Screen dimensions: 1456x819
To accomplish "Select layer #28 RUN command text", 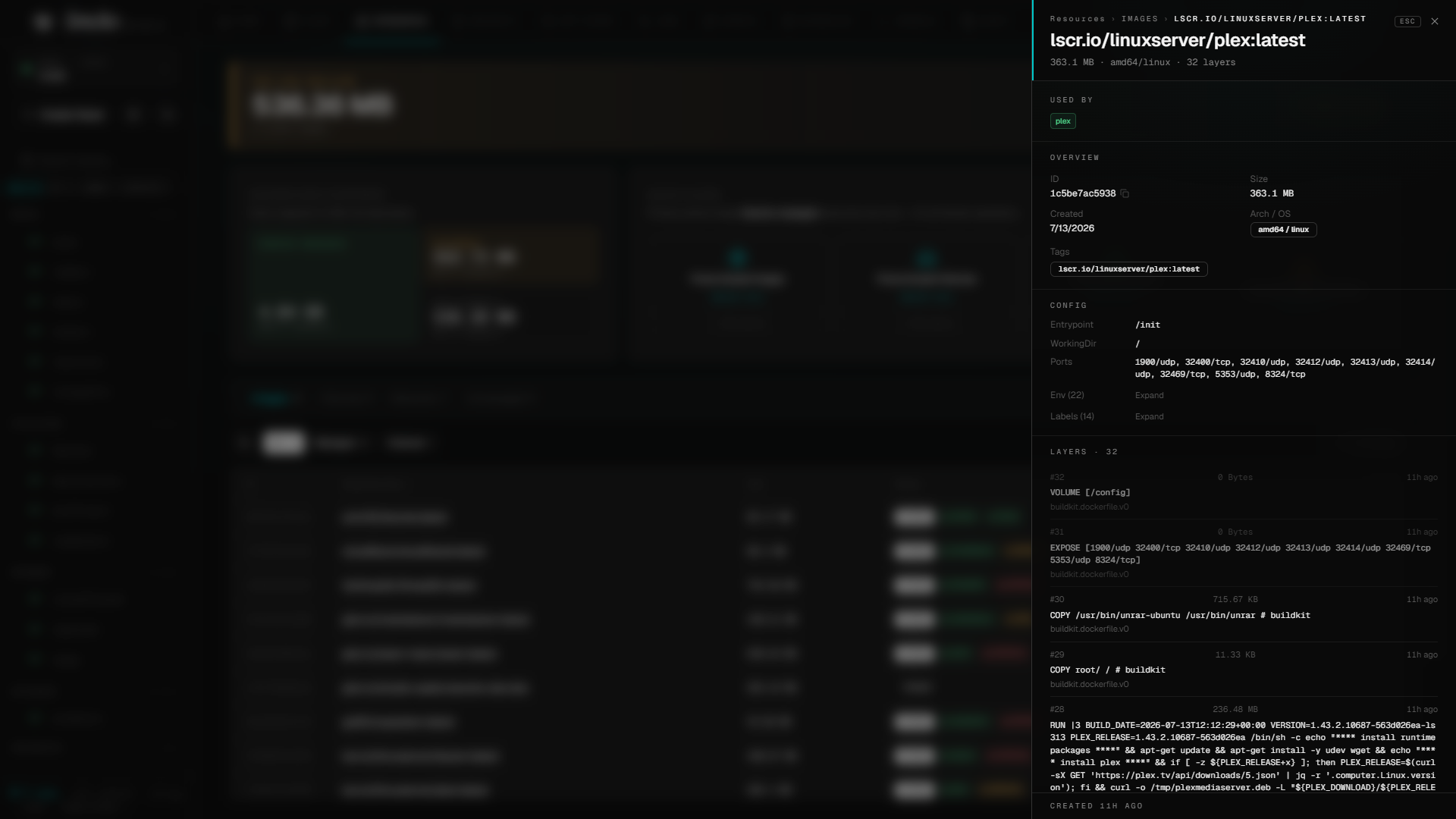I will point(1242,757).
